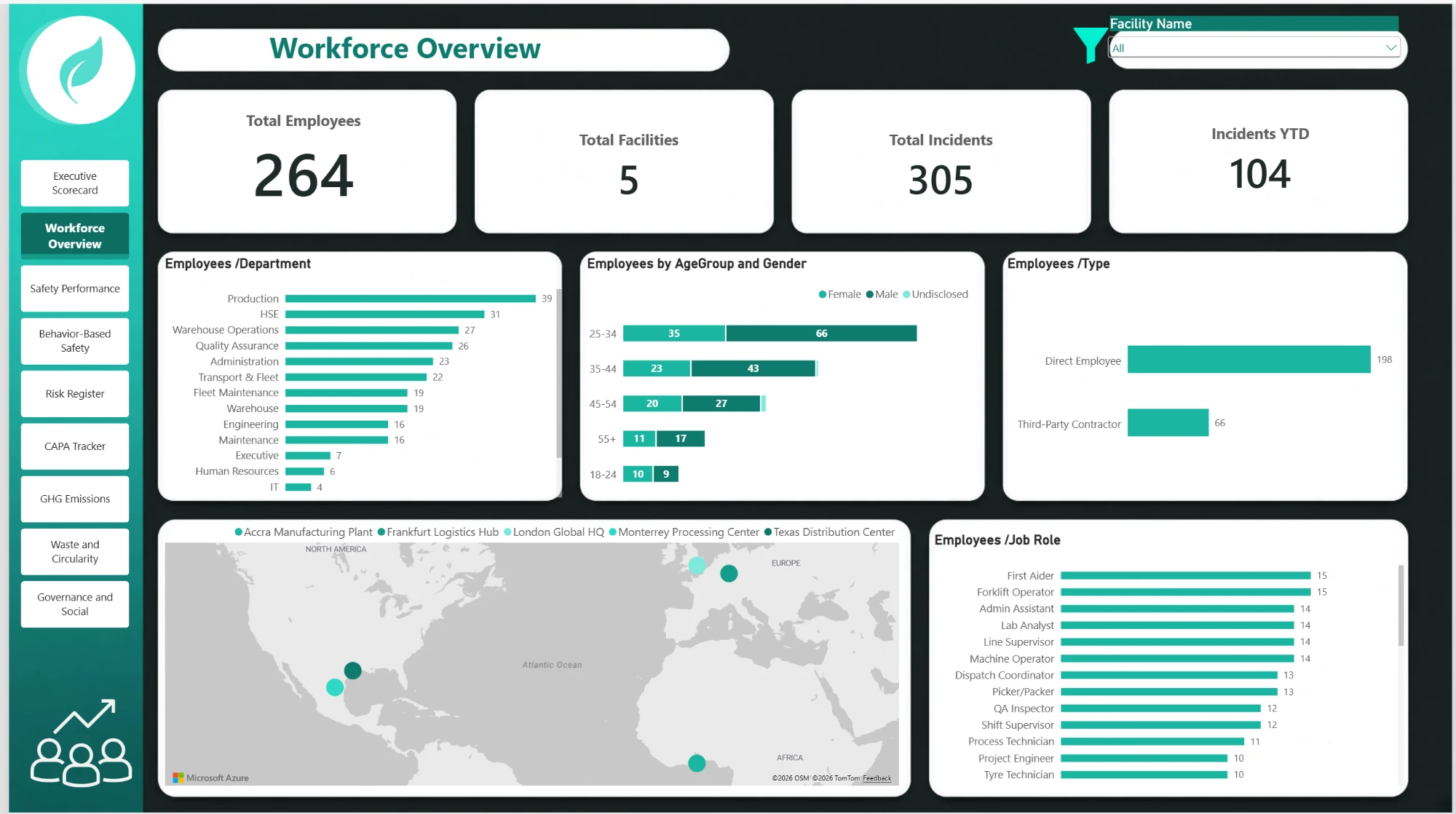Click the Employees/Job Role chart scrollbar

[x=1401, y=606]
